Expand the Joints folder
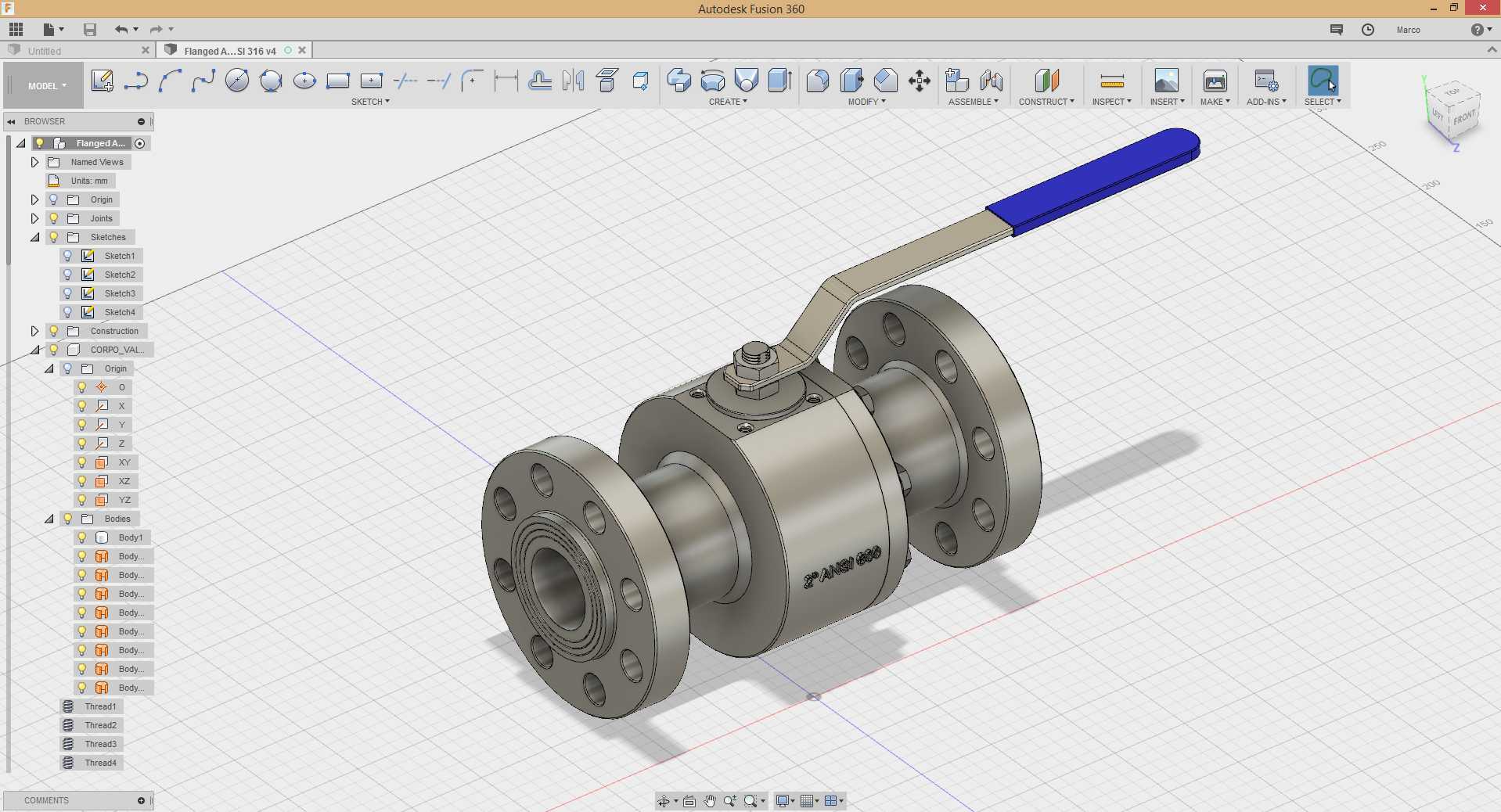The width and height of the screenshot is (1501, 812). point(34,218)
